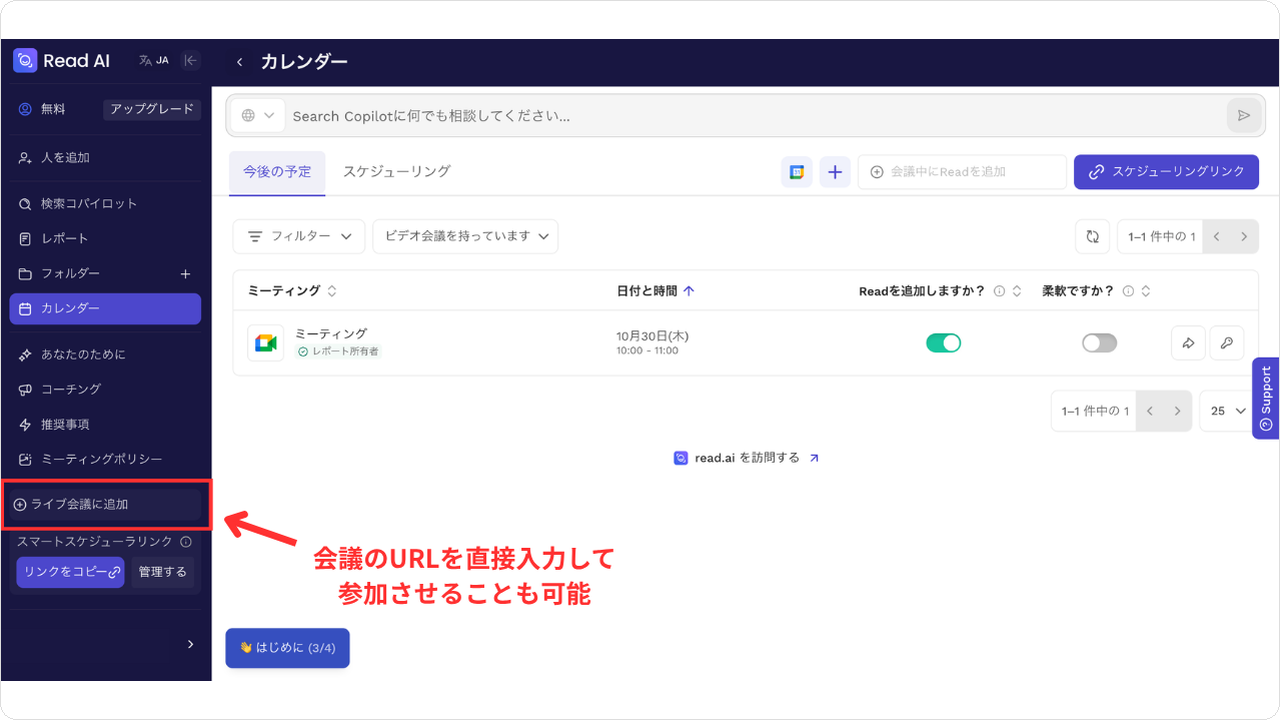Click info icon next to Readを追加しますか？
1280x720 pixels.
(998, 292)
